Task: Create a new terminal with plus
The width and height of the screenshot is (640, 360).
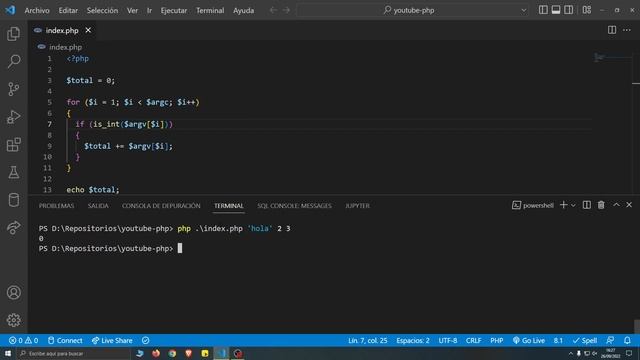Action: (x=564, y=205)
